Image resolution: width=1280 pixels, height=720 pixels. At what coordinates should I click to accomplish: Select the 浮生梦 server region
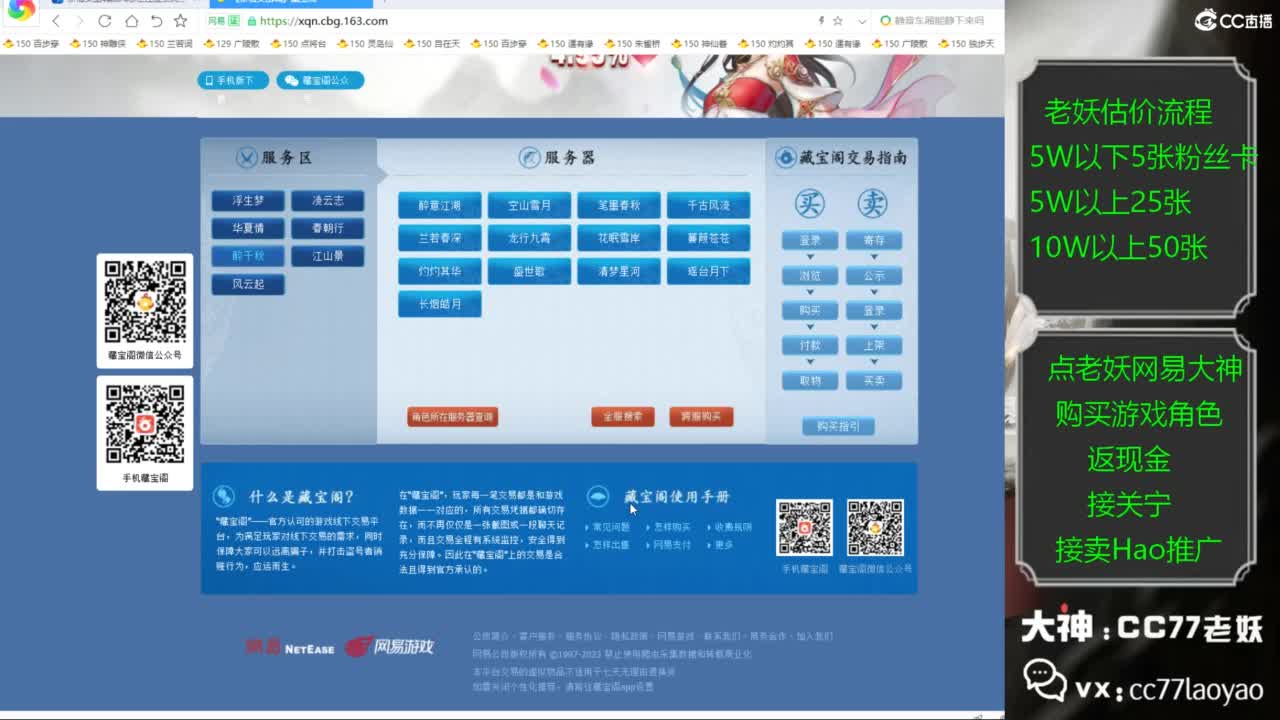pos(248,201)
